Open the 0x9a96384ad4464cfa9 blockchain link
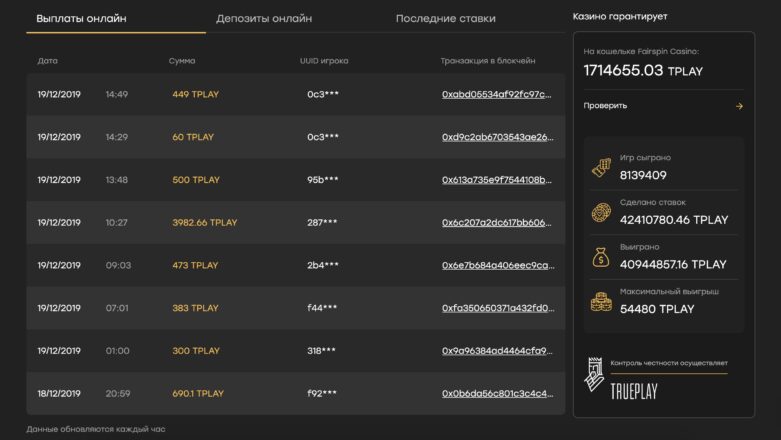This screenshot has height=440, width=781. (x=496, y=351)
